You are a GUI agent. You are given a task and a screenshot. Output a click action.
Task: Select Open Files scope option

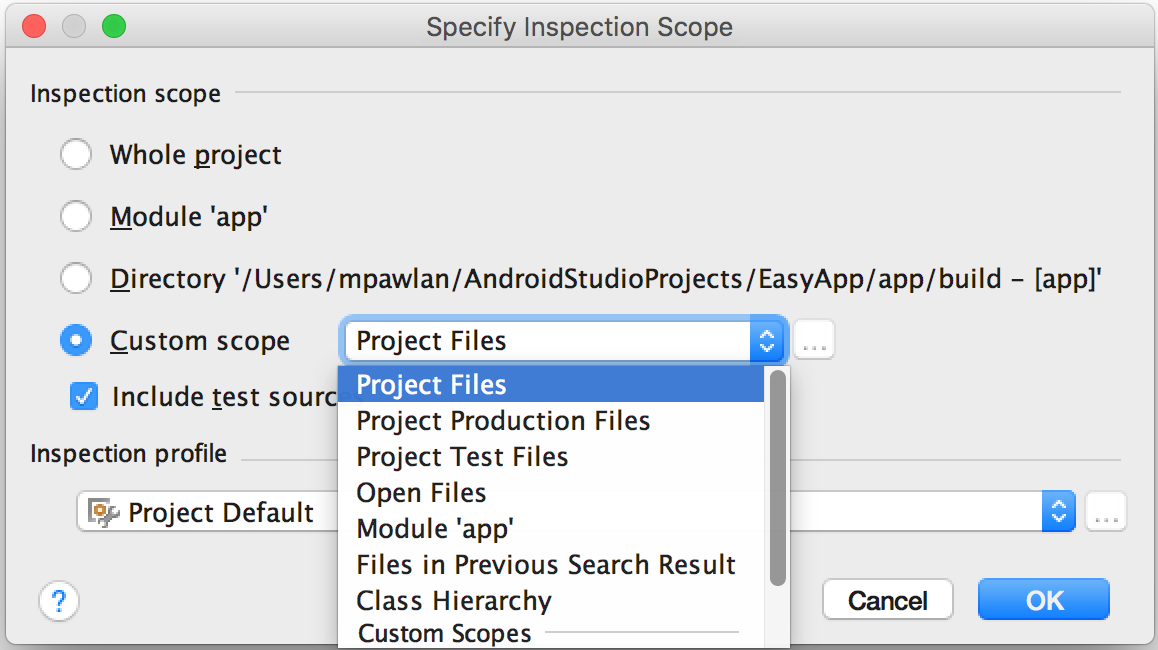(421, 493)
